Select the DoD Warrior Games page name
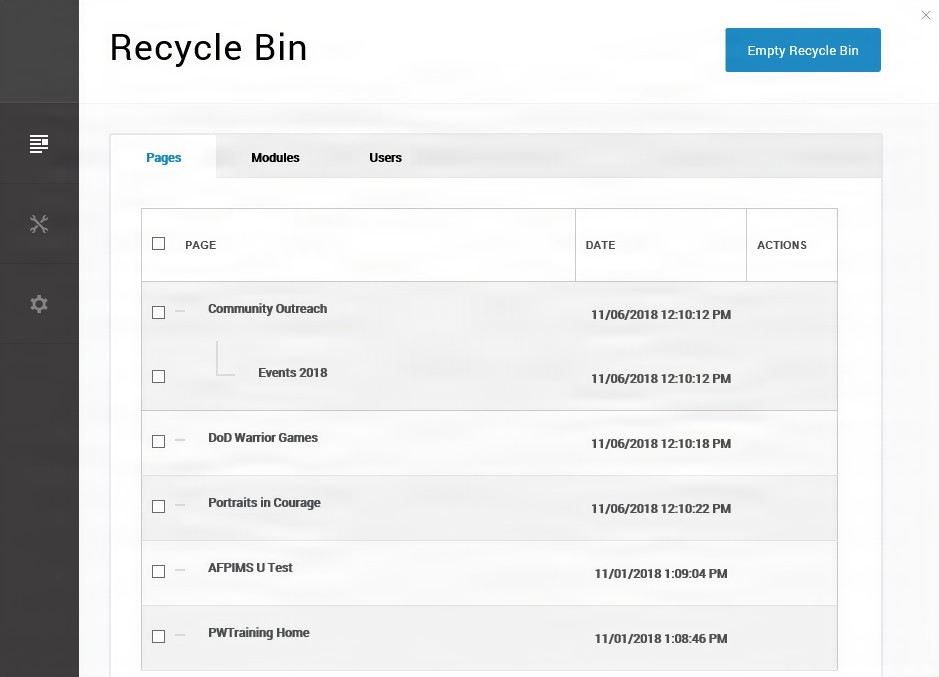Viewport: 939px width, 677px height. click(263, 437)
